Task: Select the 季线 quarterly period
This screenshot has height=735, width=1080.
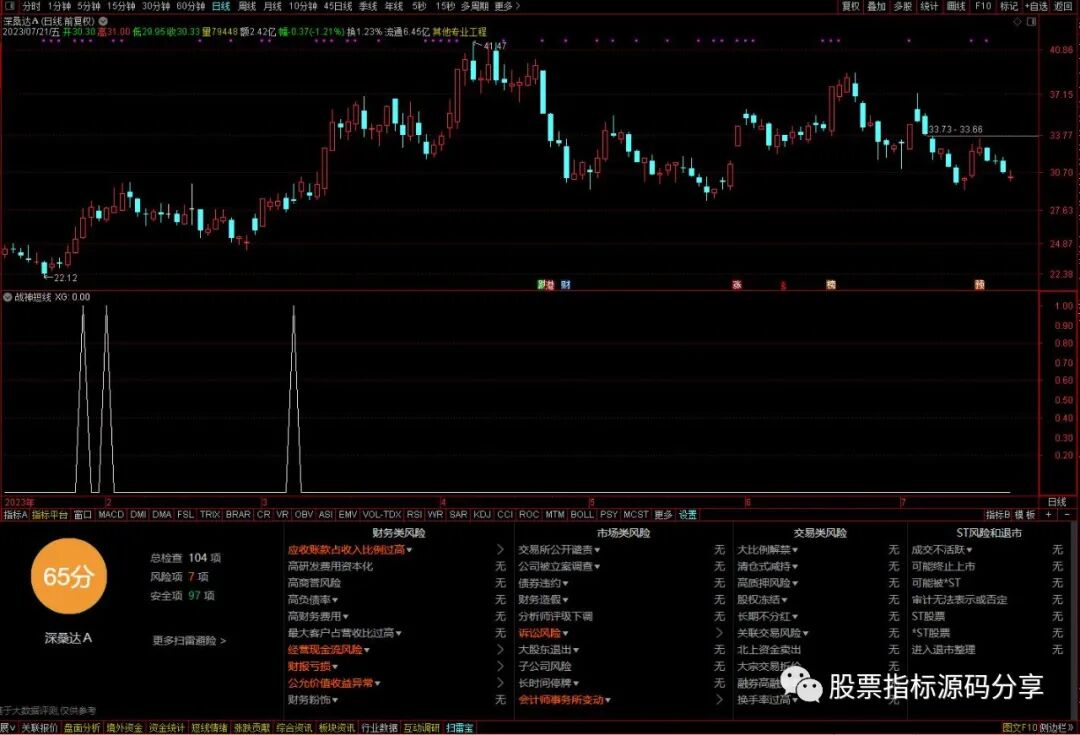Action: tap(368, 6)
